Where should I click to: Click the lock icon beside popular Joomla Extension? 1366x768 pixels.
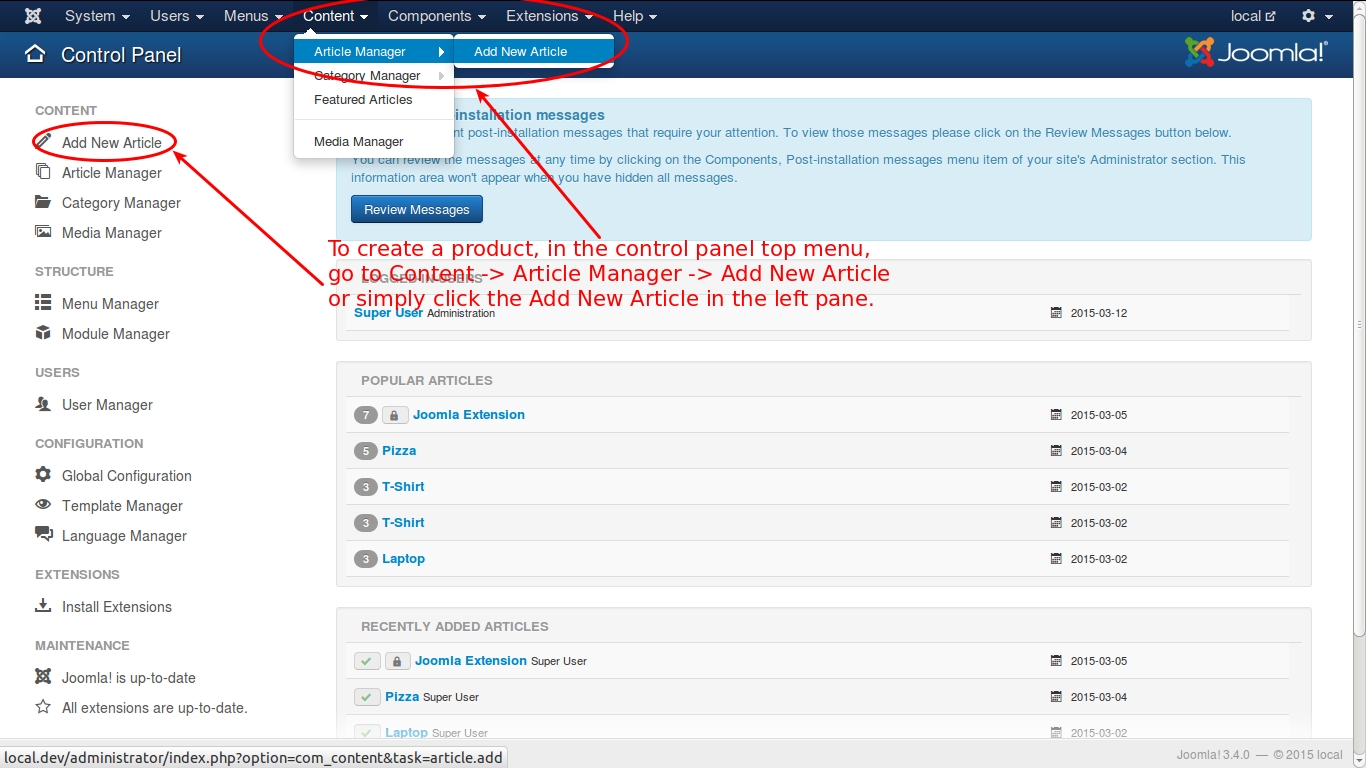point(394,415)
